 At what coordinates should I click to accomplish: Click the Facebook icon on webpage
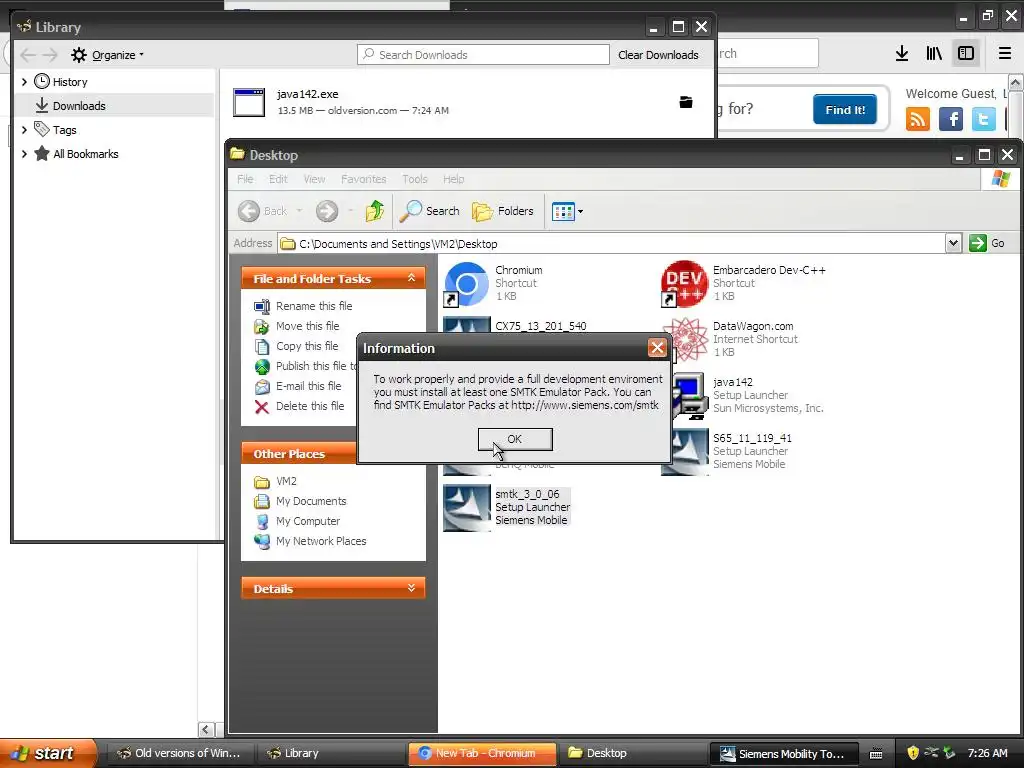[x=951, y=119]
